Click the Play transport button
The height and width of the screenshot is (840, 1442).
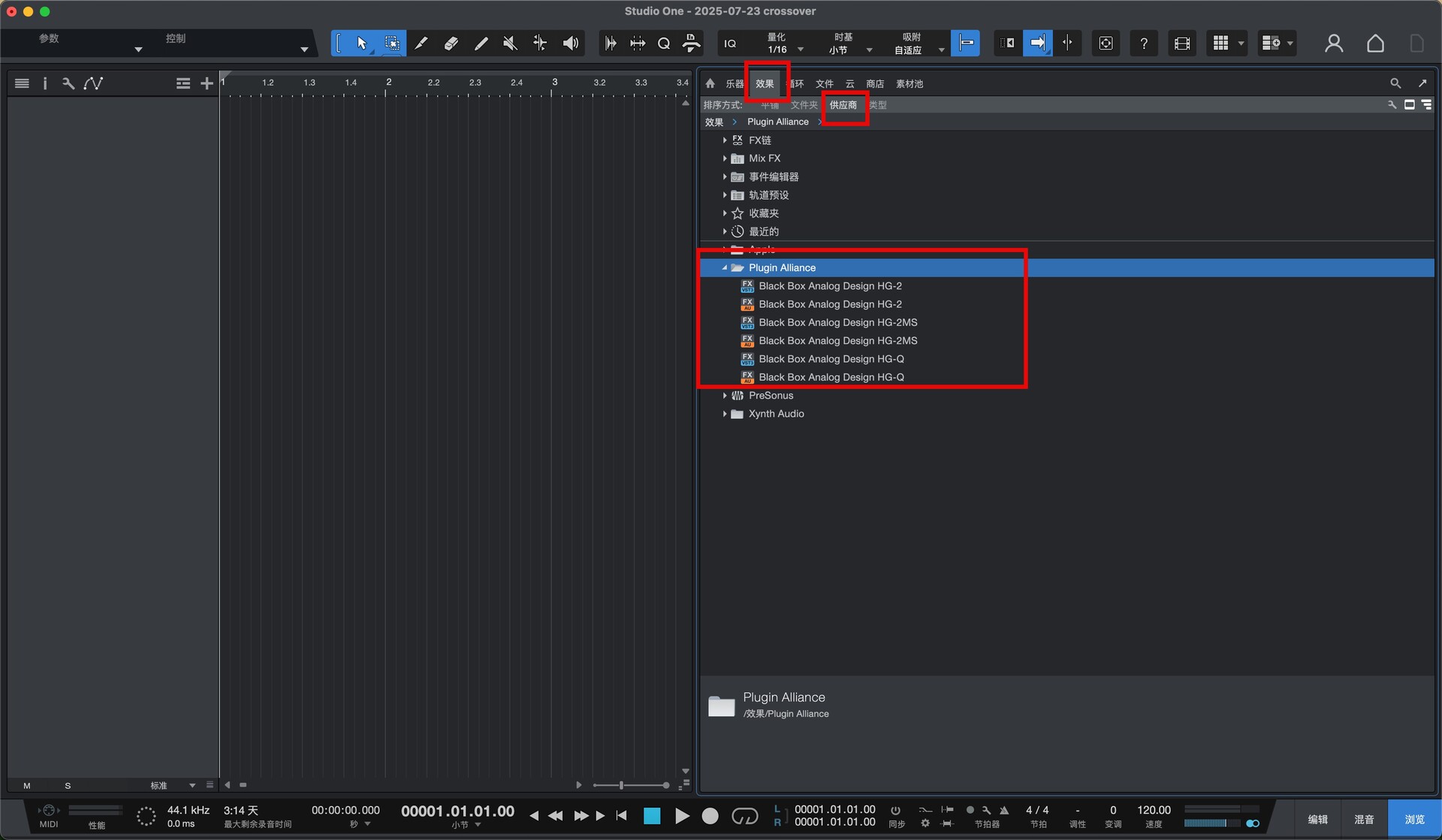click(682, 816)
